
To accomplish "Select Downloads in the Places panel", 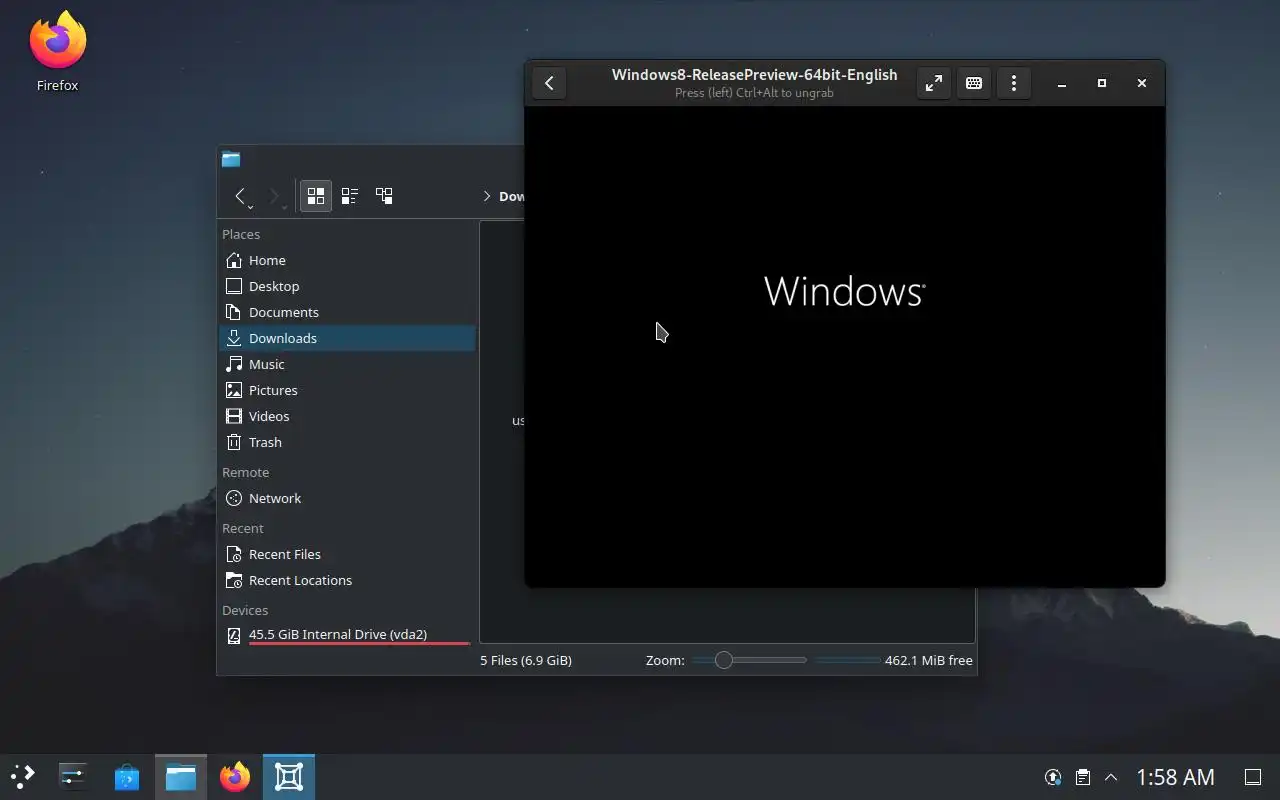I will pos(347,338).
